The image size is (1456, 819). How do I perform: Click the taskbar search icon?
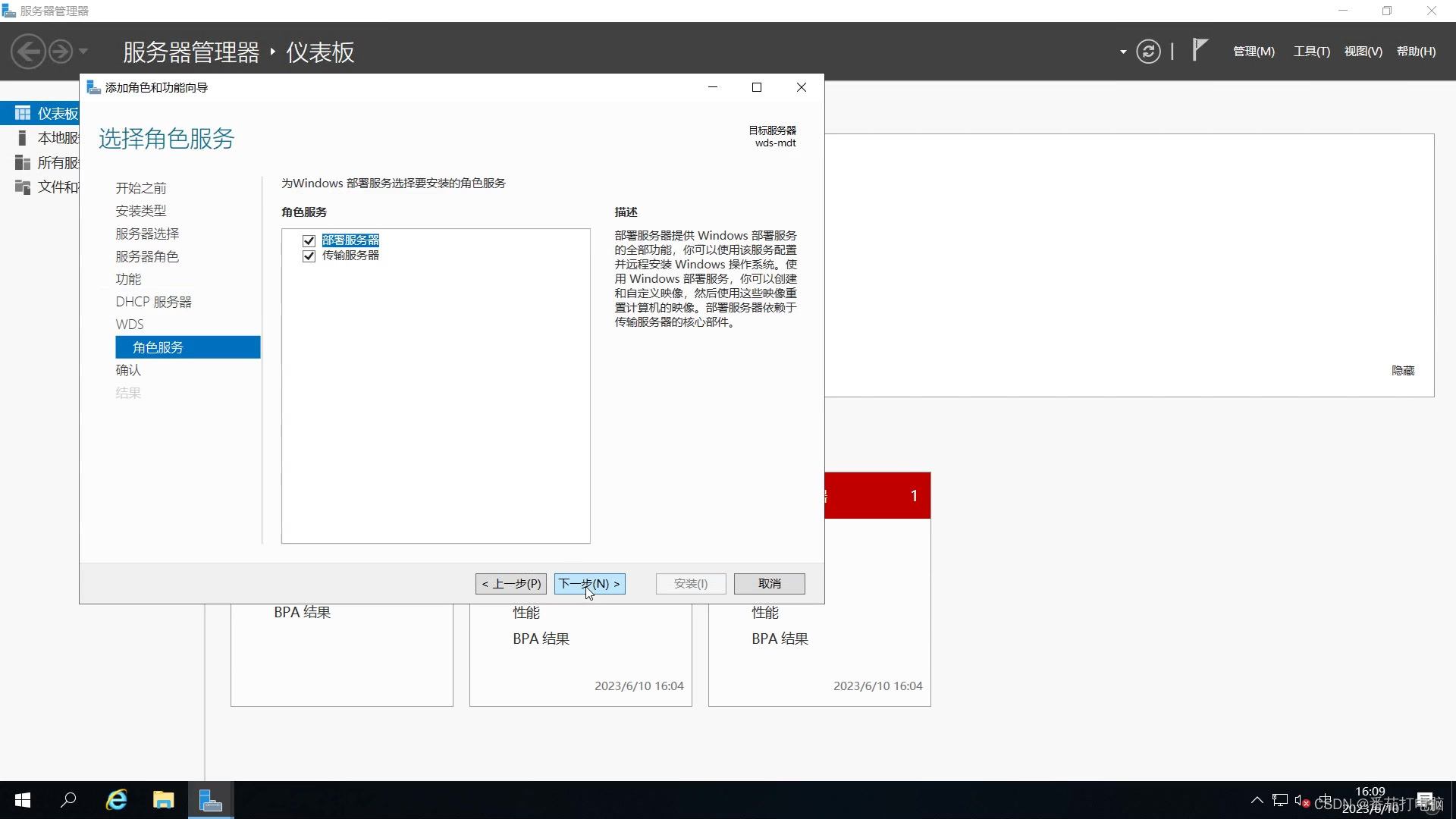click(69, 800)
